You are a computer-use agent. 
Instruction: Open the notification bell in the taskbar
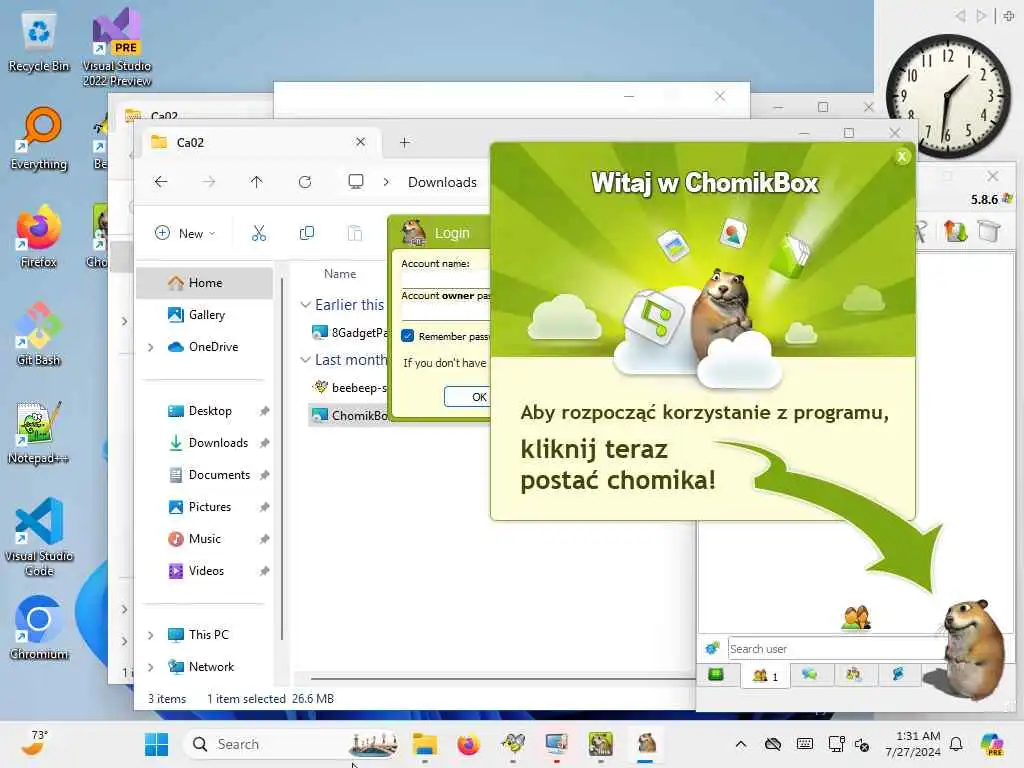pyautogui.click(x=956, y=744)
